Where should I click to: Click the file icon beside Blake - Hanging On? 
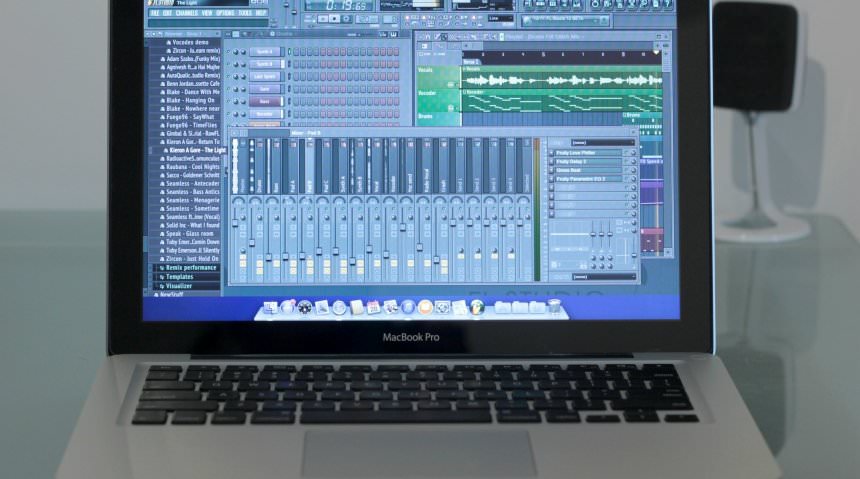click(163, 100)
